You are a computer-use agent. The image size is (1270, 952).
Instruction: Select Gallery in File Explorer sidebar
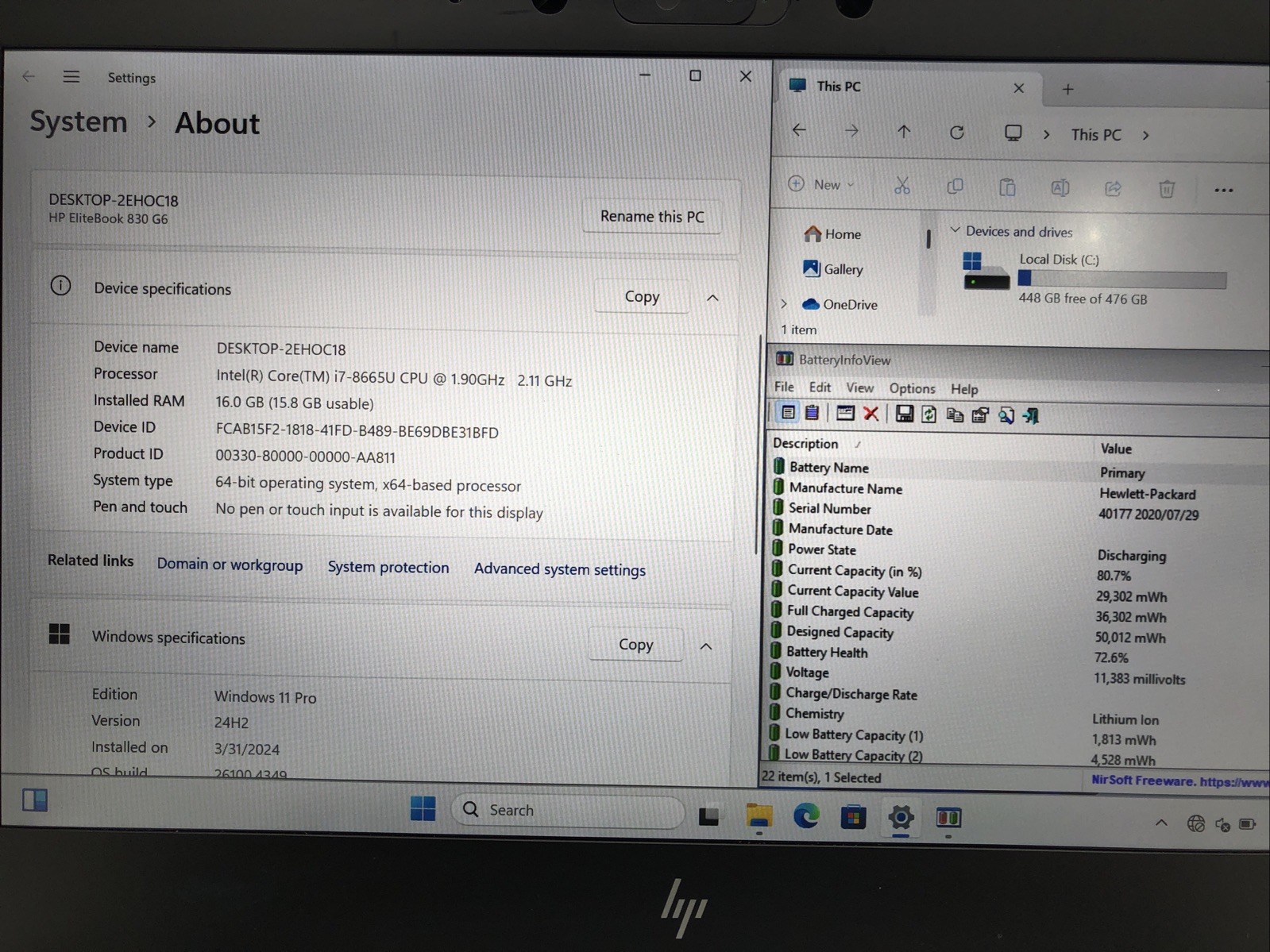[x=832, y=268]
